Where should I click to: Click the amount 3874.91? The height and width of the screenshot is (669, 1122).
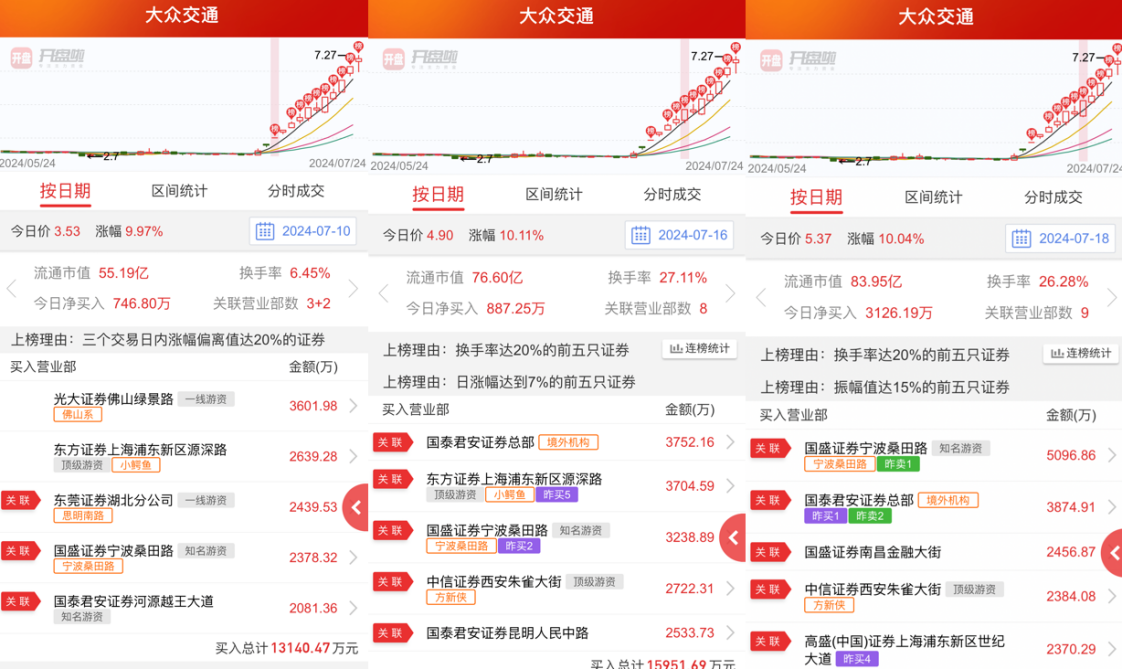tap(1070, 507)
